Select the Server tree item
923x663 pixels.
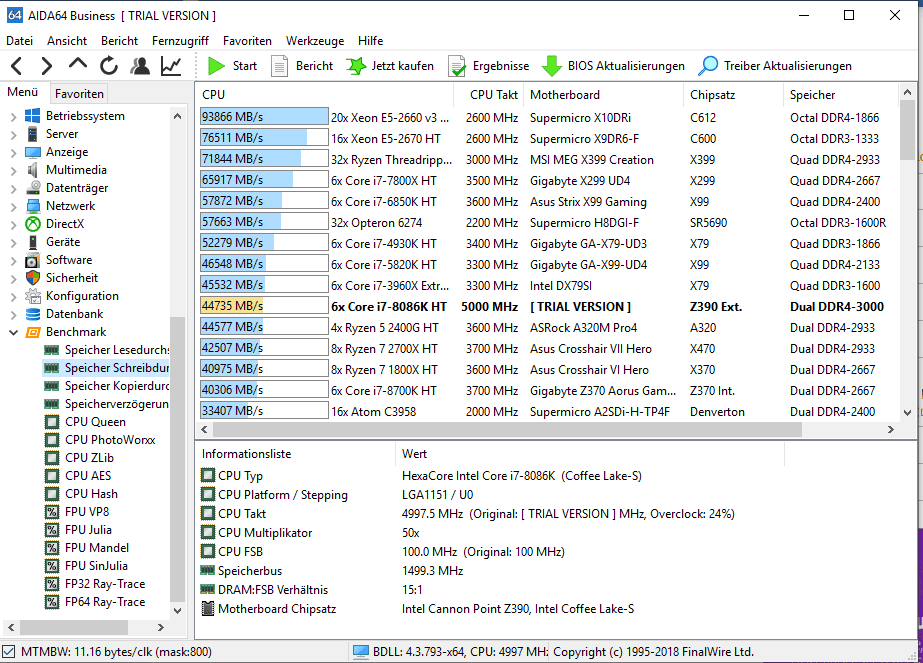point(62,134)
